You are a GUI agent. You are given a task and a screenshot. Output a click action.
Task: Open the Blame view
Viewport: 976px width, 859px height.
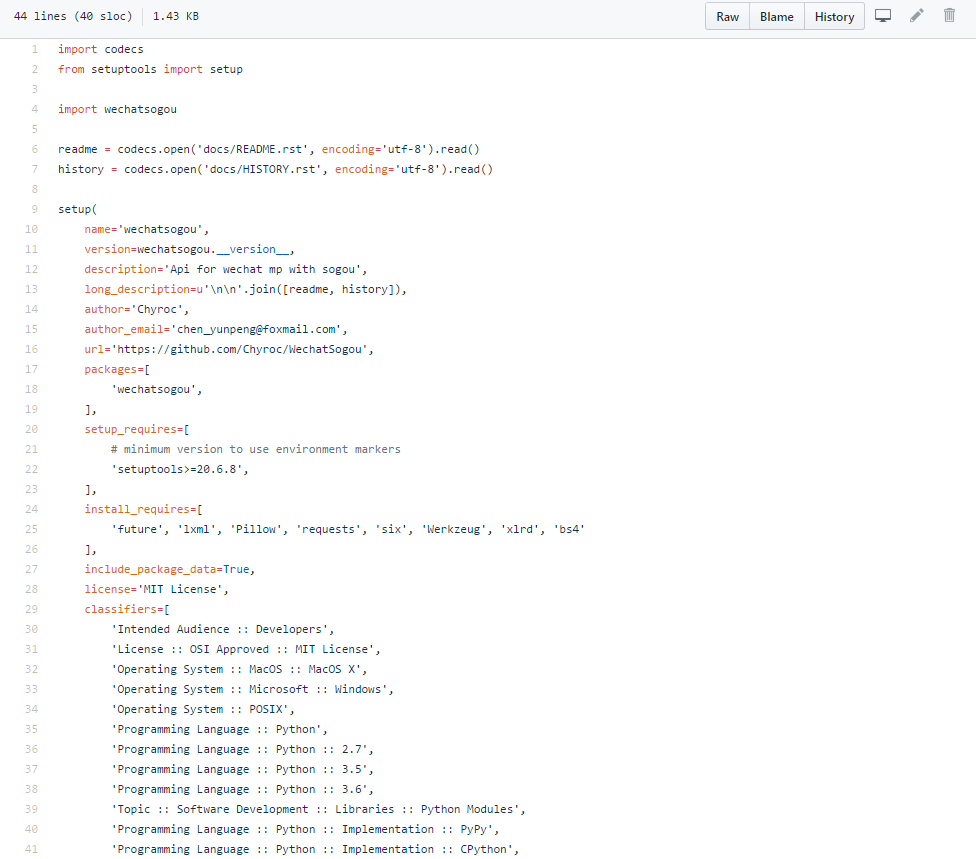(x=776, y=17)
